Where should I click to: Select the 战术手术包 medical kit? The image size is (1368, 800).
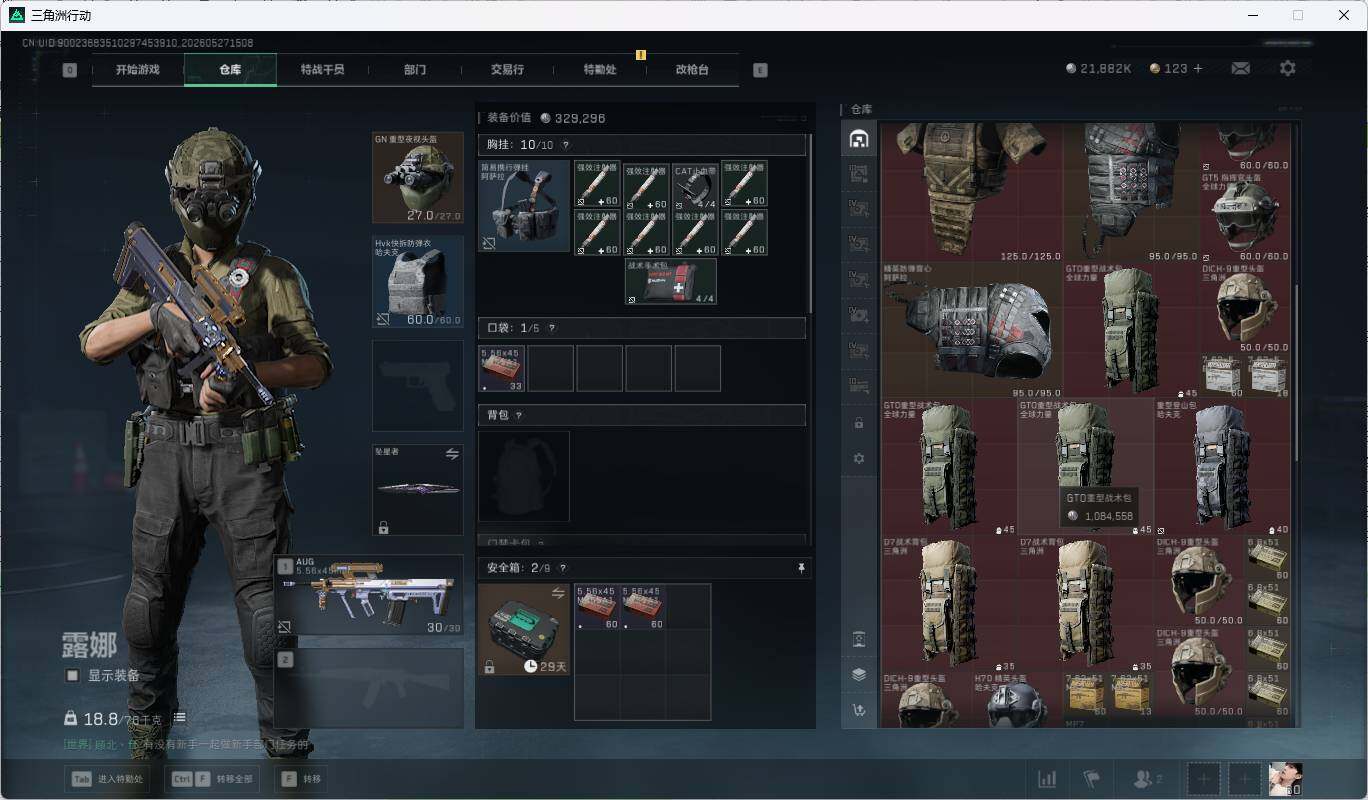pyautogui.click(x=671, y=282)
